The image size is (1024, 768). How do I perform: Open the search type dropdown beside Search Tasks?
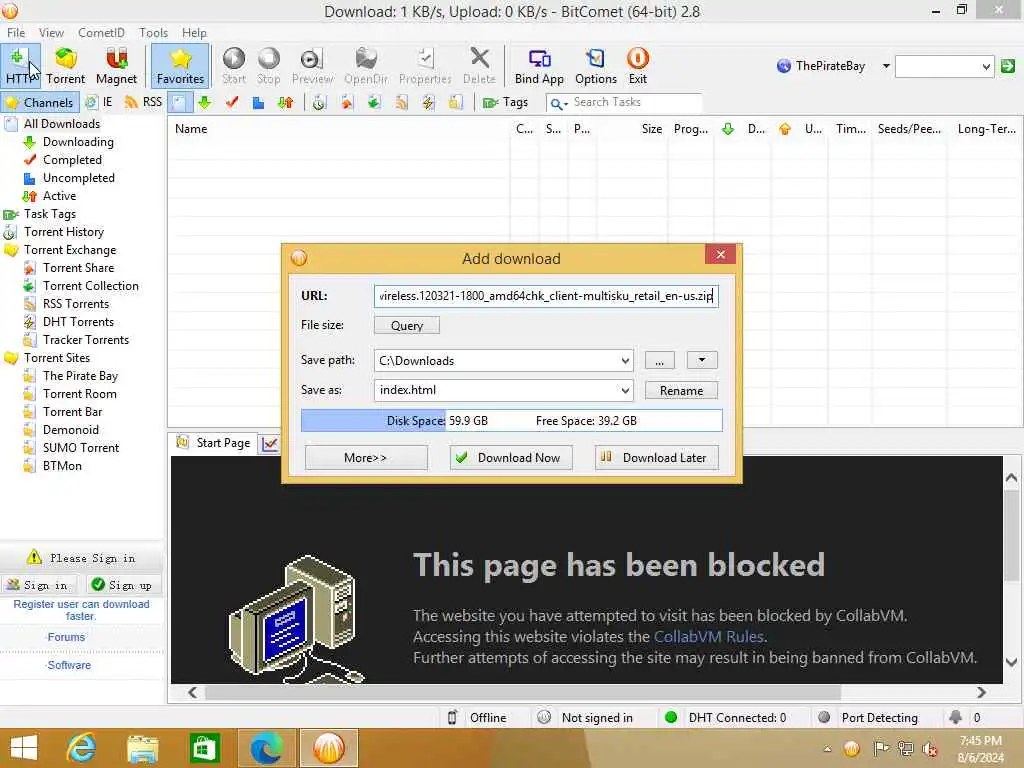[x=559, y=103]
